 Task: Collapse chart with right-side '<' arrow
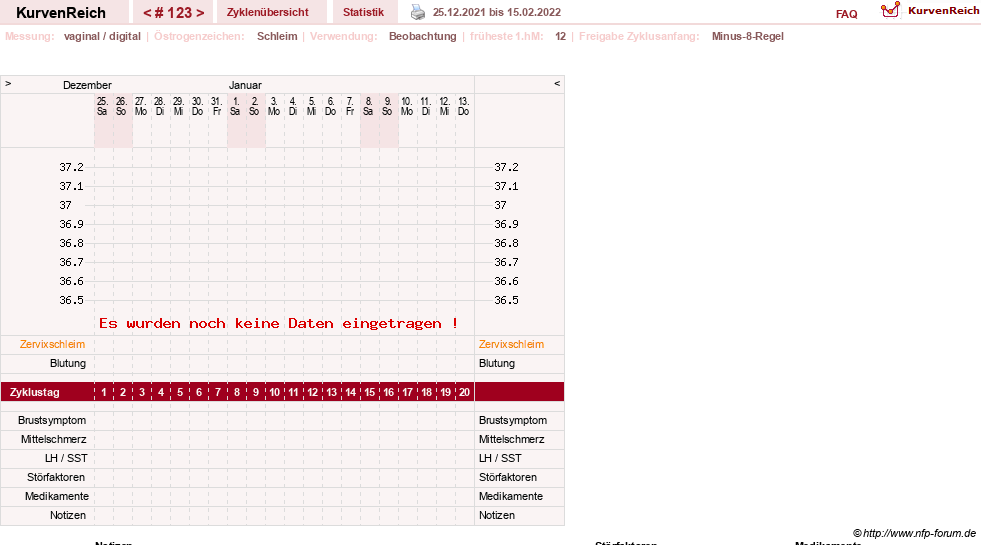pyautogui.click(x=557, y=83)
